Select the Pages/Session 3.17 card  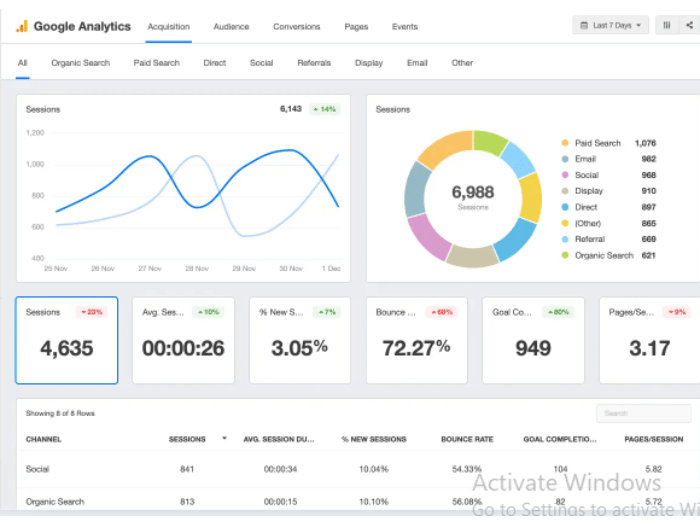click(x=650, y=340)
